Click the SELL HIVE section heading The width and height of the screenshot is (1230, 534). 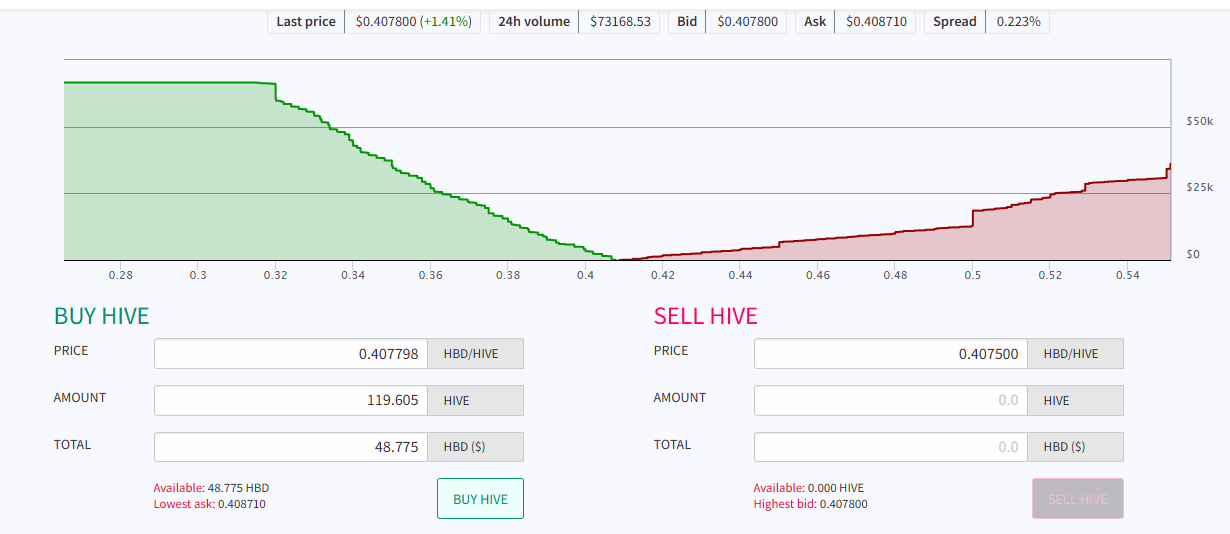706,316
